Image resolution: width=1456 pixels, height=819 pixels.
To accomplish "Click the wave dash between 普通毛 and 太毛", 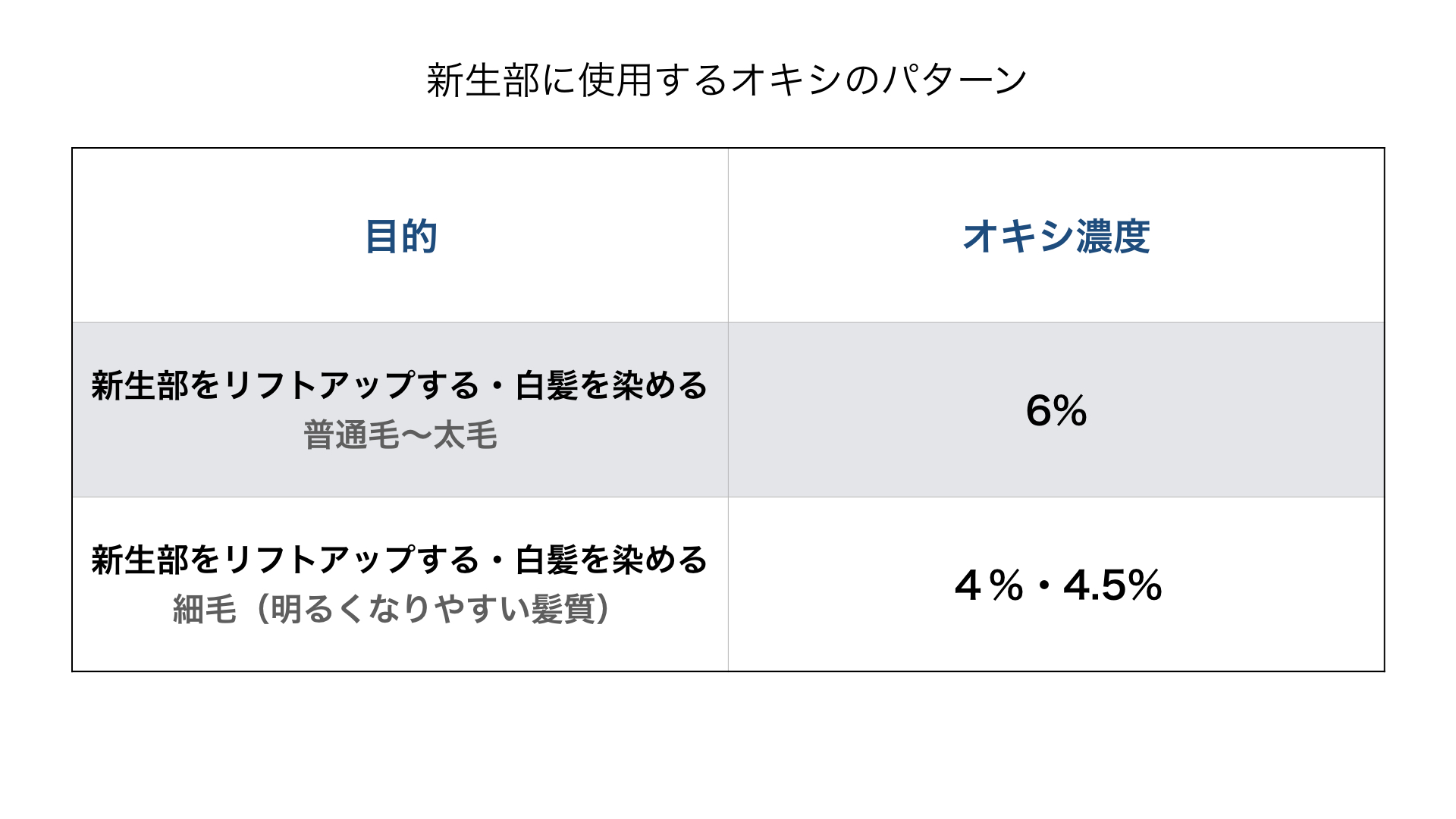I will [416, 436].
